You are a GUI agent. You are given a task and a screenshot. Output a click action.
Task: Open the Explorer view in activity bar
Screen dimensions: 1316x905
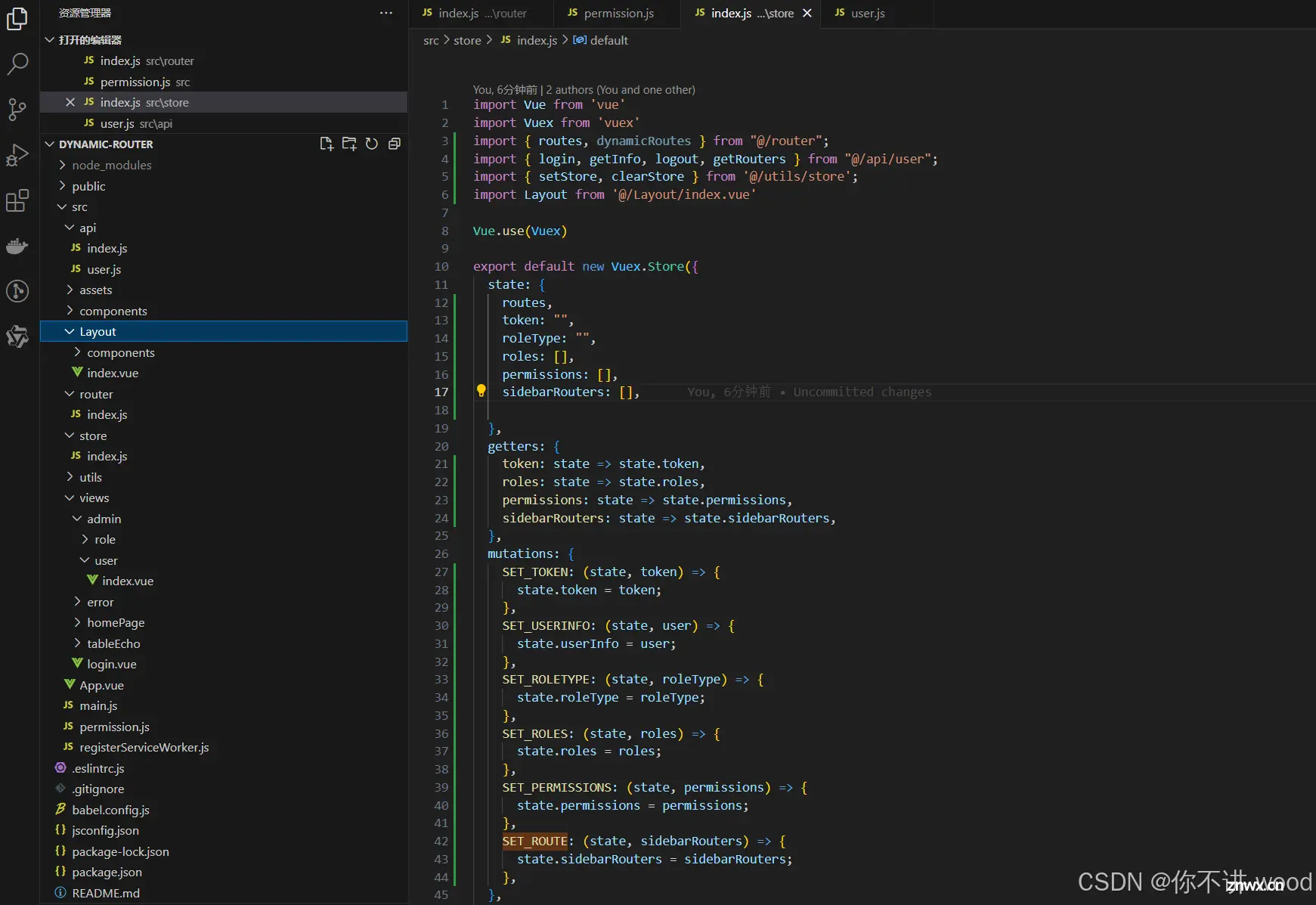coord(17,18)
